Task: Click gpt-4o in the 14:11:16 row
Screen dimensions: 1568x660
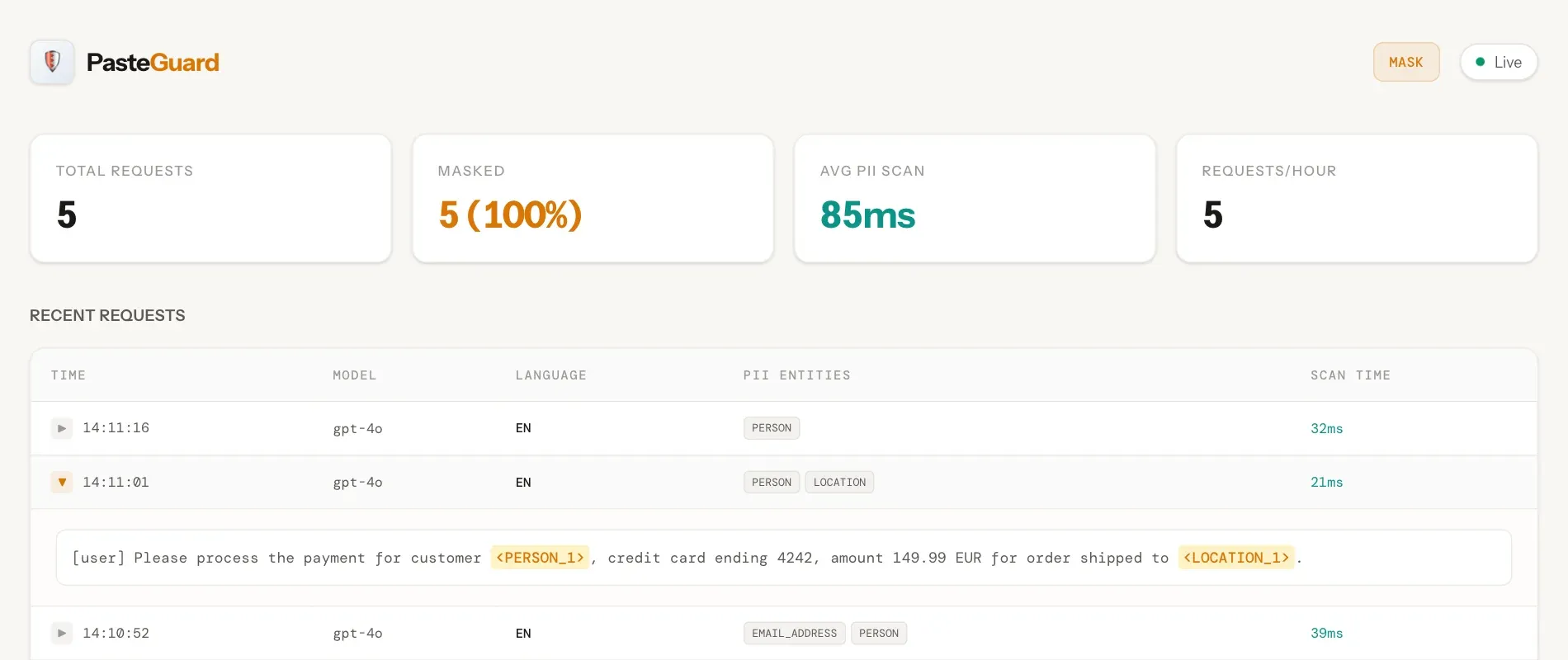Action: 357,428
